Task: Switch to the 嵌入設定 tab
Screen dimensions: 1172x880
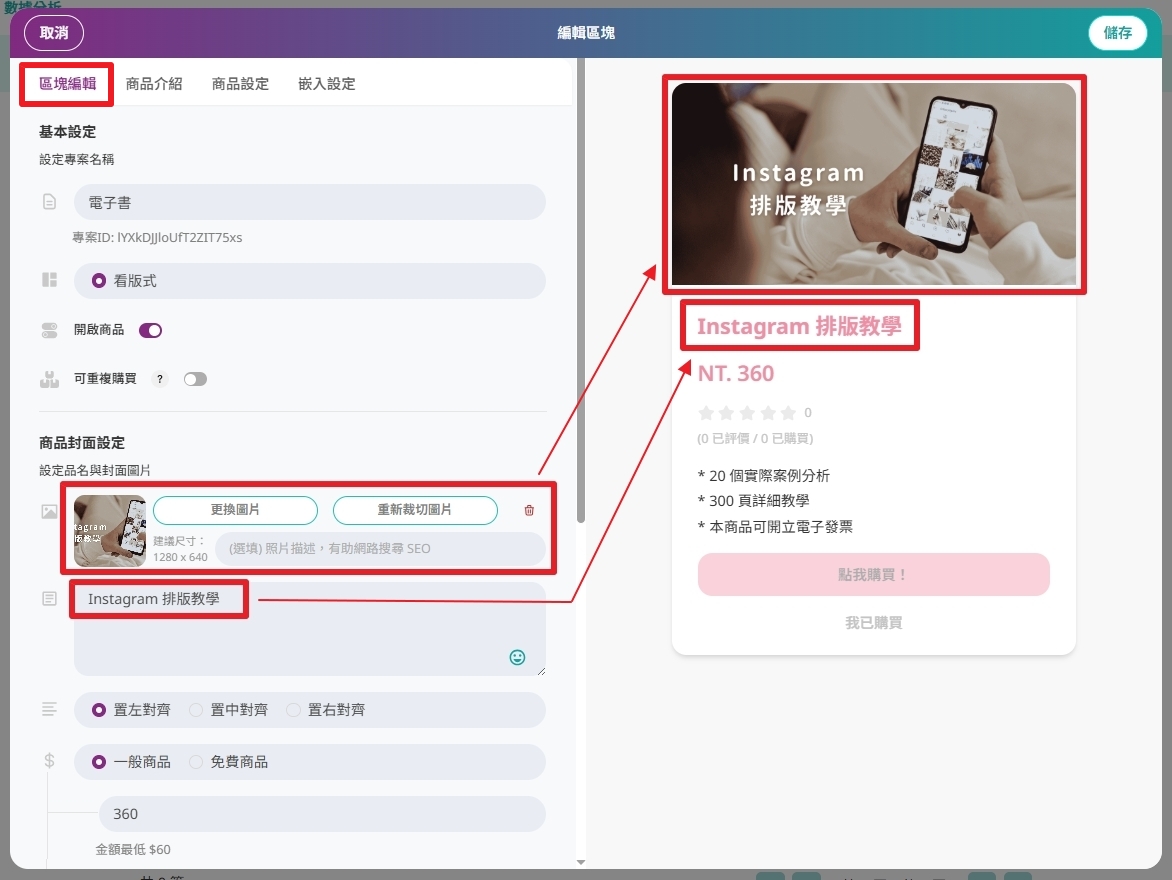Action: point(327,84)
